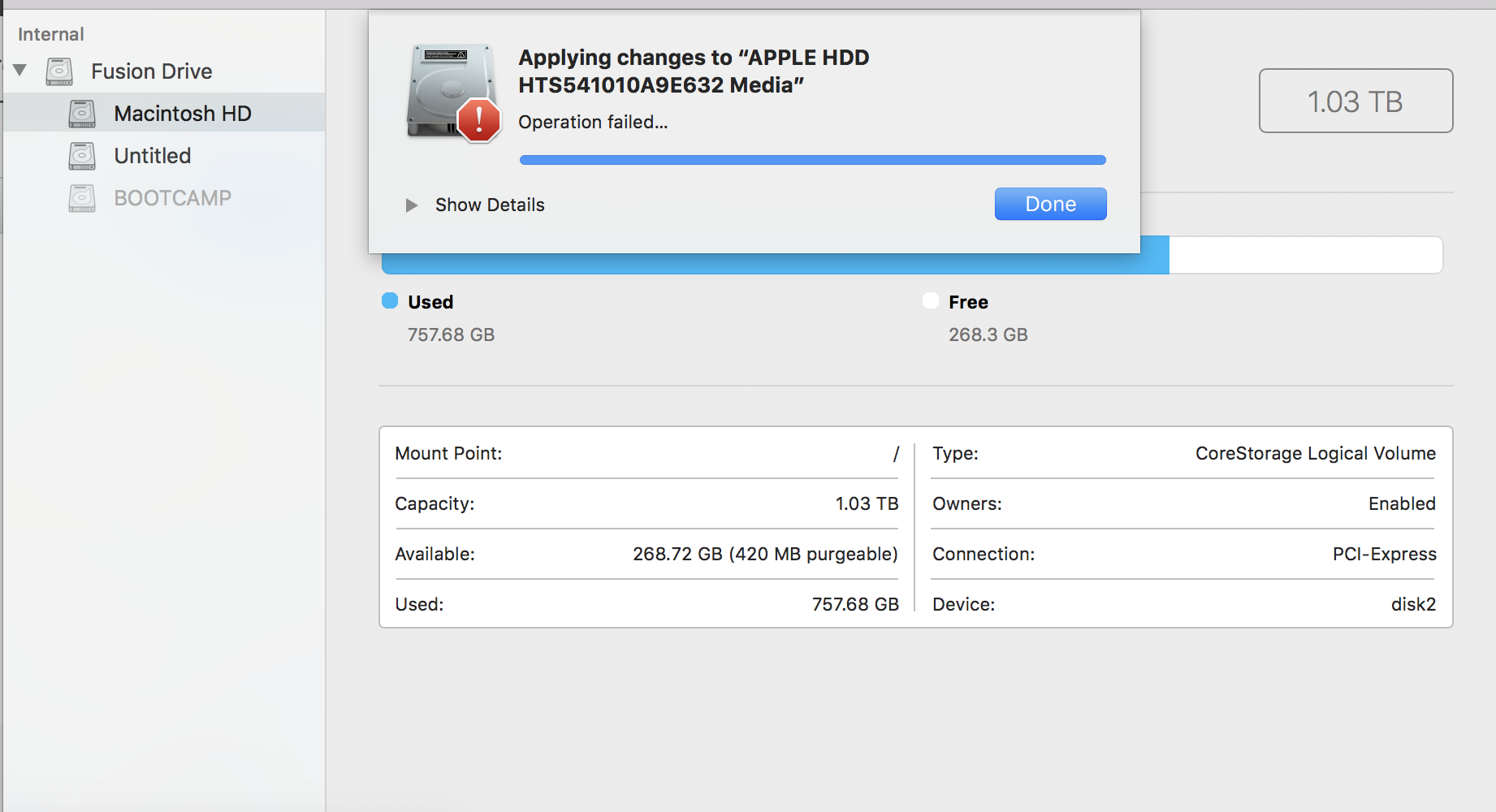
Task: Click the Fusion Drive disk icon
Action: point(59,71)
